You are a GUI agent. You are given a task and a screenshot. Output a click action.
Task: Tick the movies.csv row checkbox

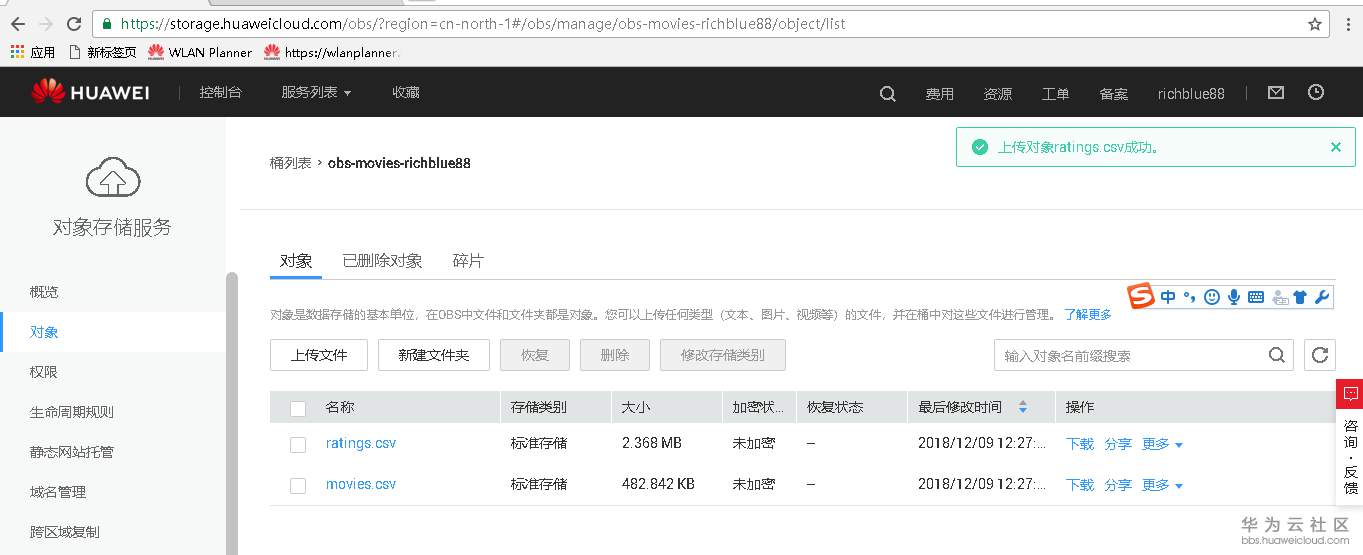point(298,486)
